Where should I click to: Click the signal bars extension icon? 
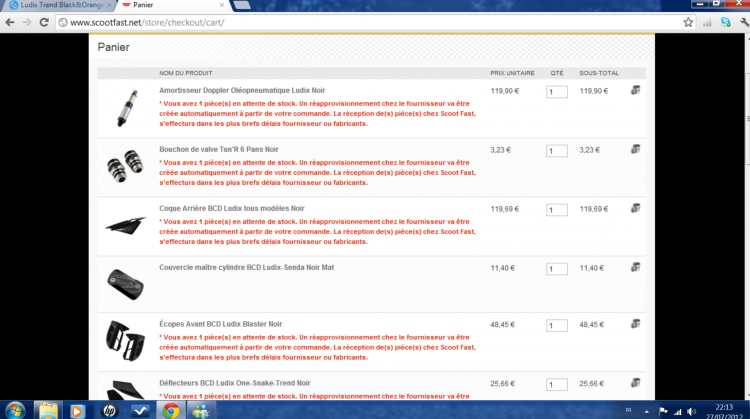[707, 22]
